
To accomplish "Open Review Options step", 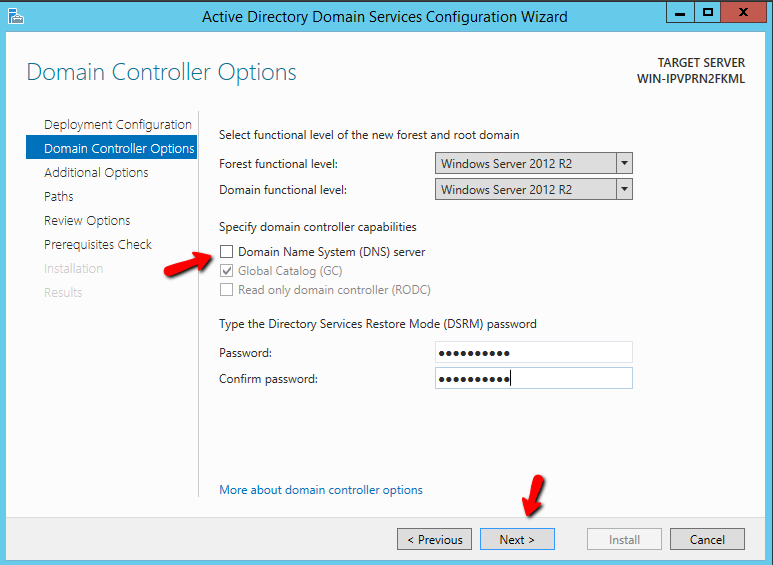I will tap(87, 220).
